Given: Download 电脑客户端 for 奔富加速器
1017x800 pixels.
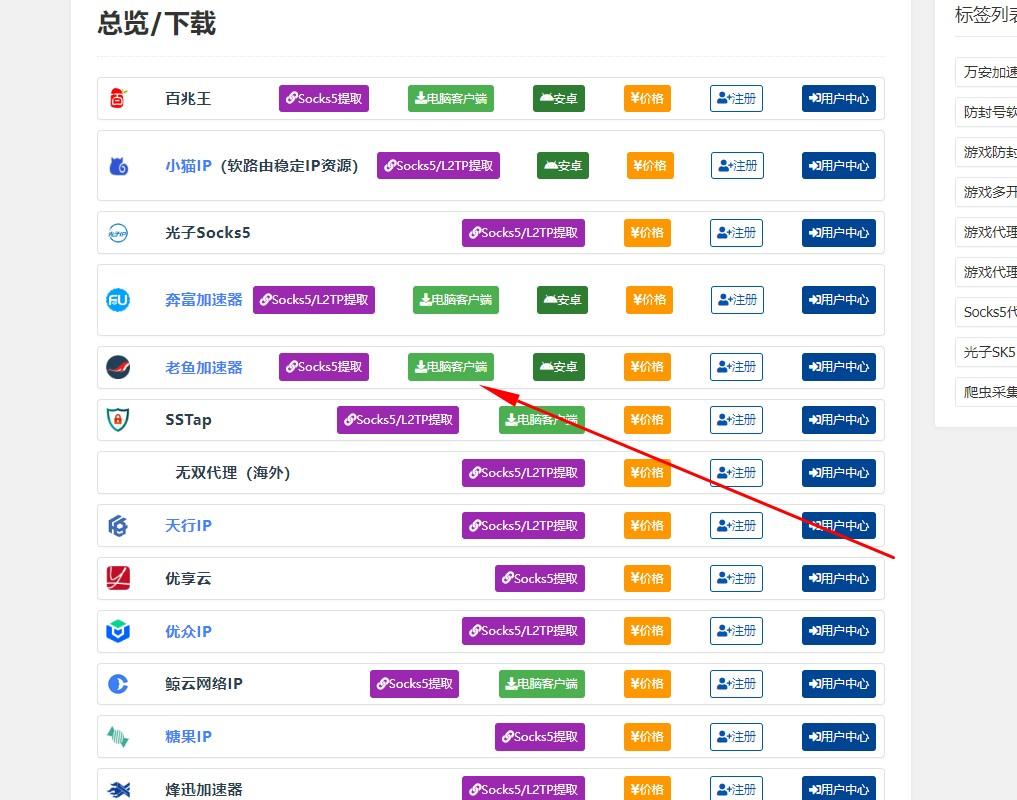Looking at the screenshot, I should pos(456,300).
